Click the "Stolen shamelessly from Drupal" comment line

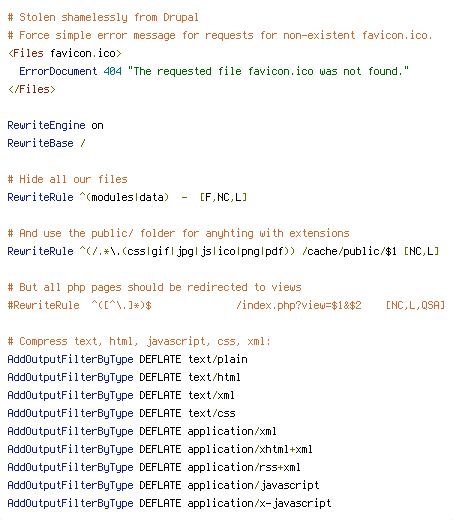coord(103,17)
